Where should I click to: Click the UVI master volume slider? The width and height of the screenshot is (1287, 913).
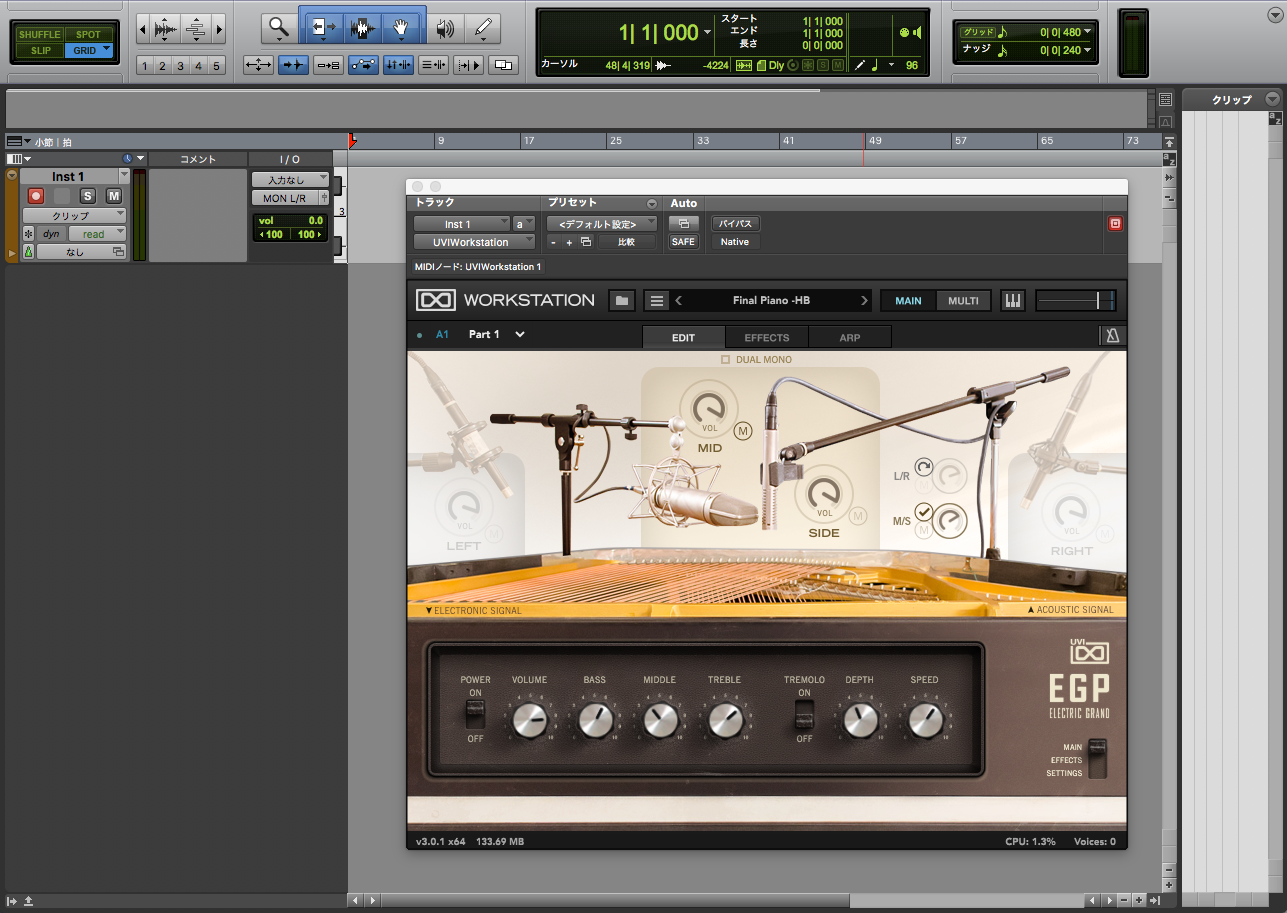pyautogui.click(x=1076, y=300)
